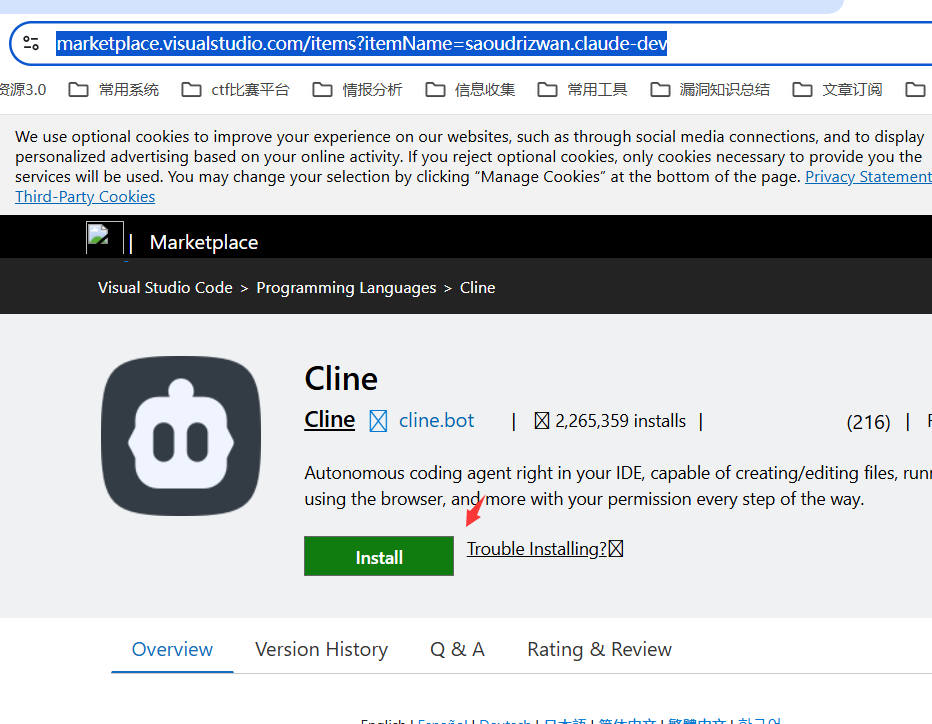Click the Third-Party Cookies link

pyautogui.click(x=85, y=196)
